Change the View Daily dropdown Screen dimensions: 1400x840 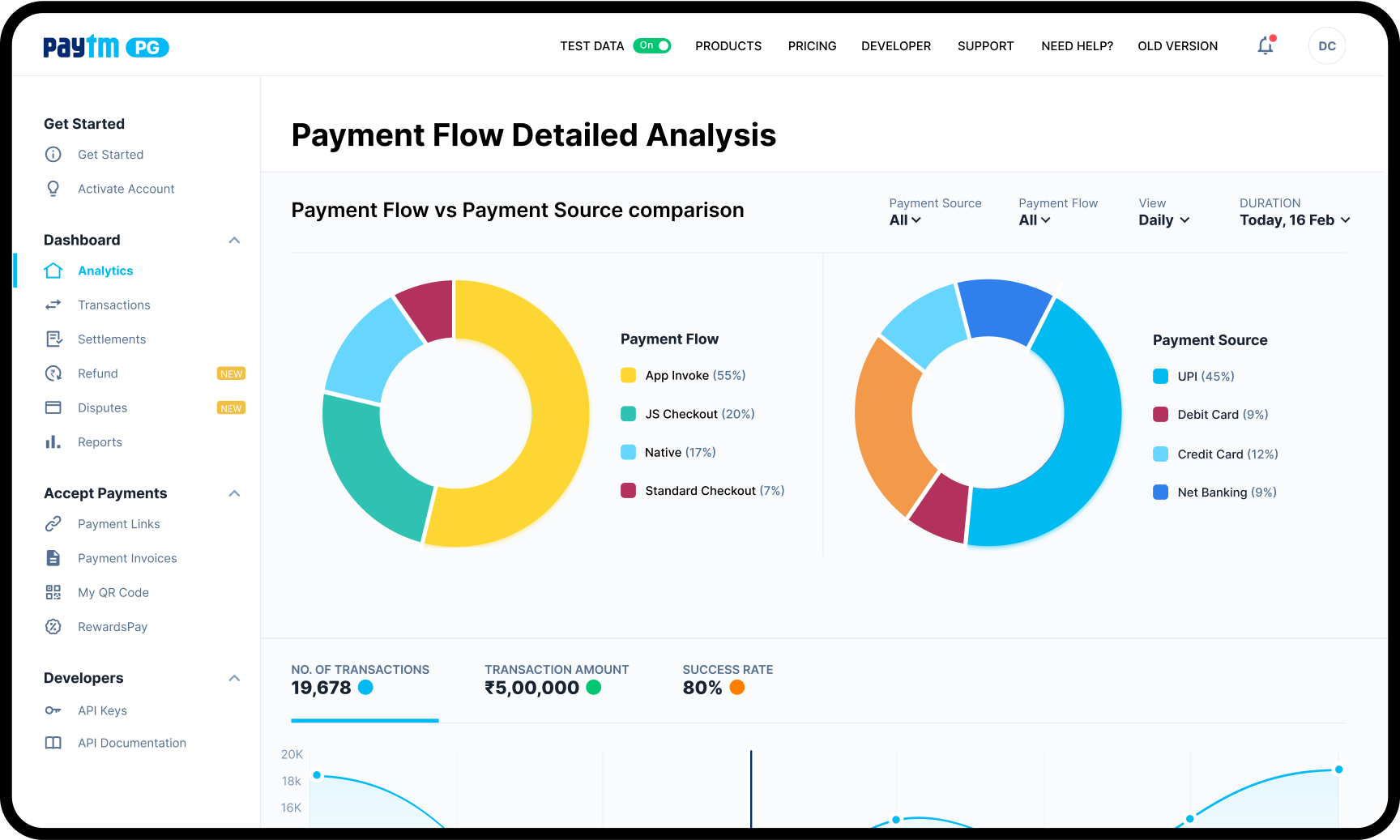click(x=1163, y=220)
